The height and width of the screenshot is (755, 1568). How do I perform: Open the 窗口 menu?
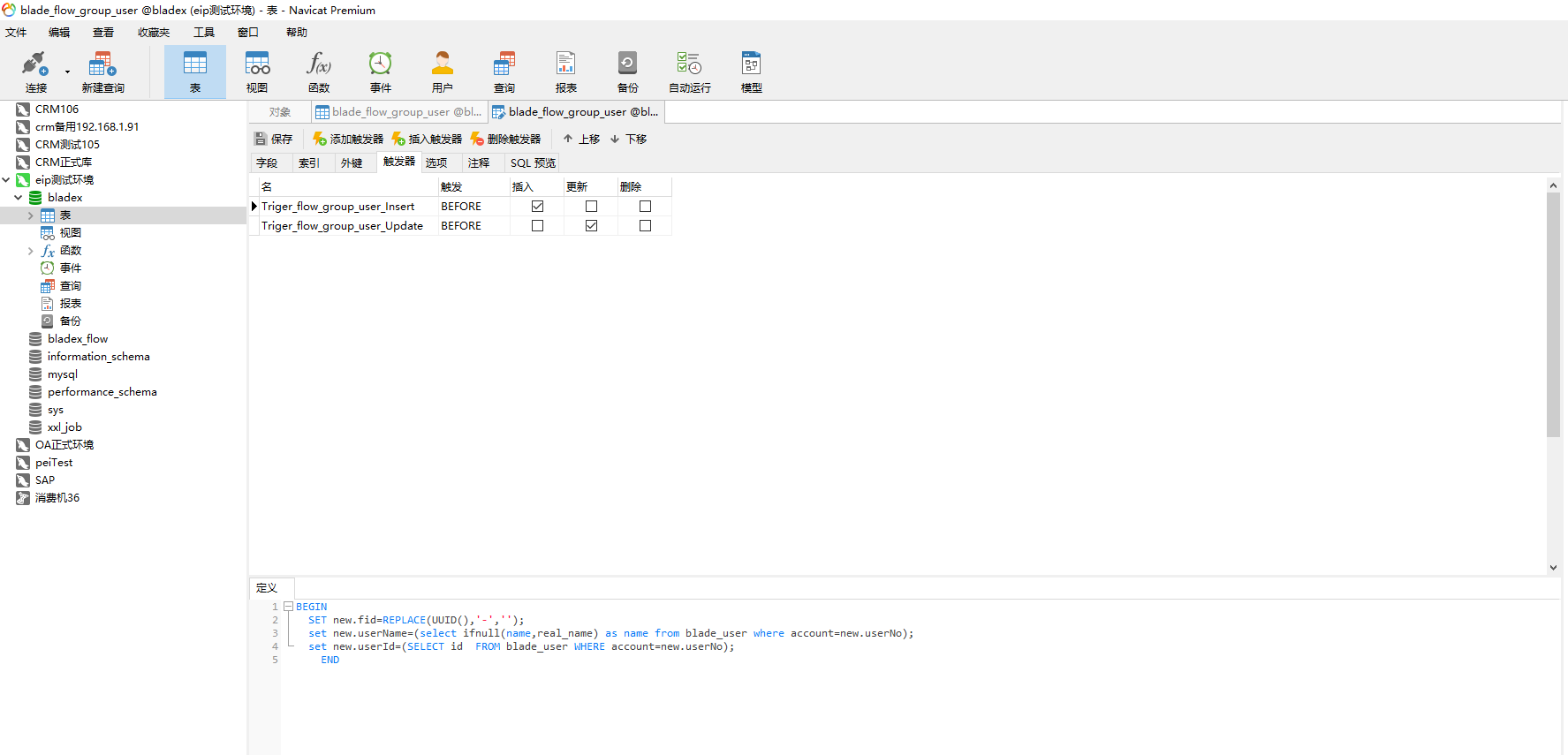[x=248, y=32]
